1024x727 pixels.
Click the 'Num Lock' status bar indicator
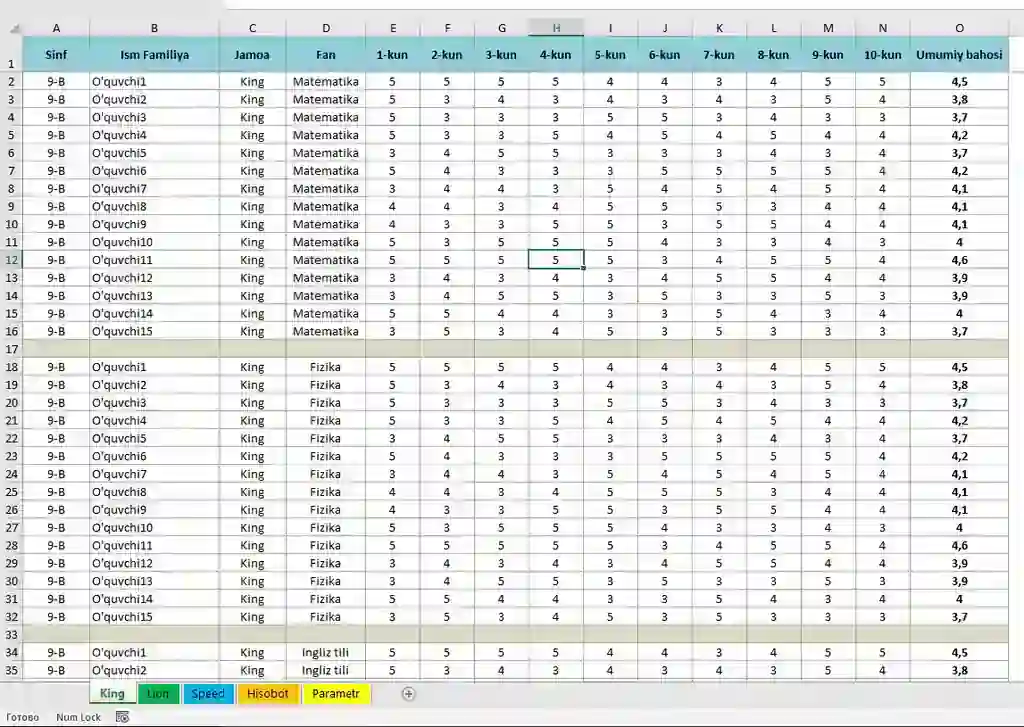[x=78, y=717]
